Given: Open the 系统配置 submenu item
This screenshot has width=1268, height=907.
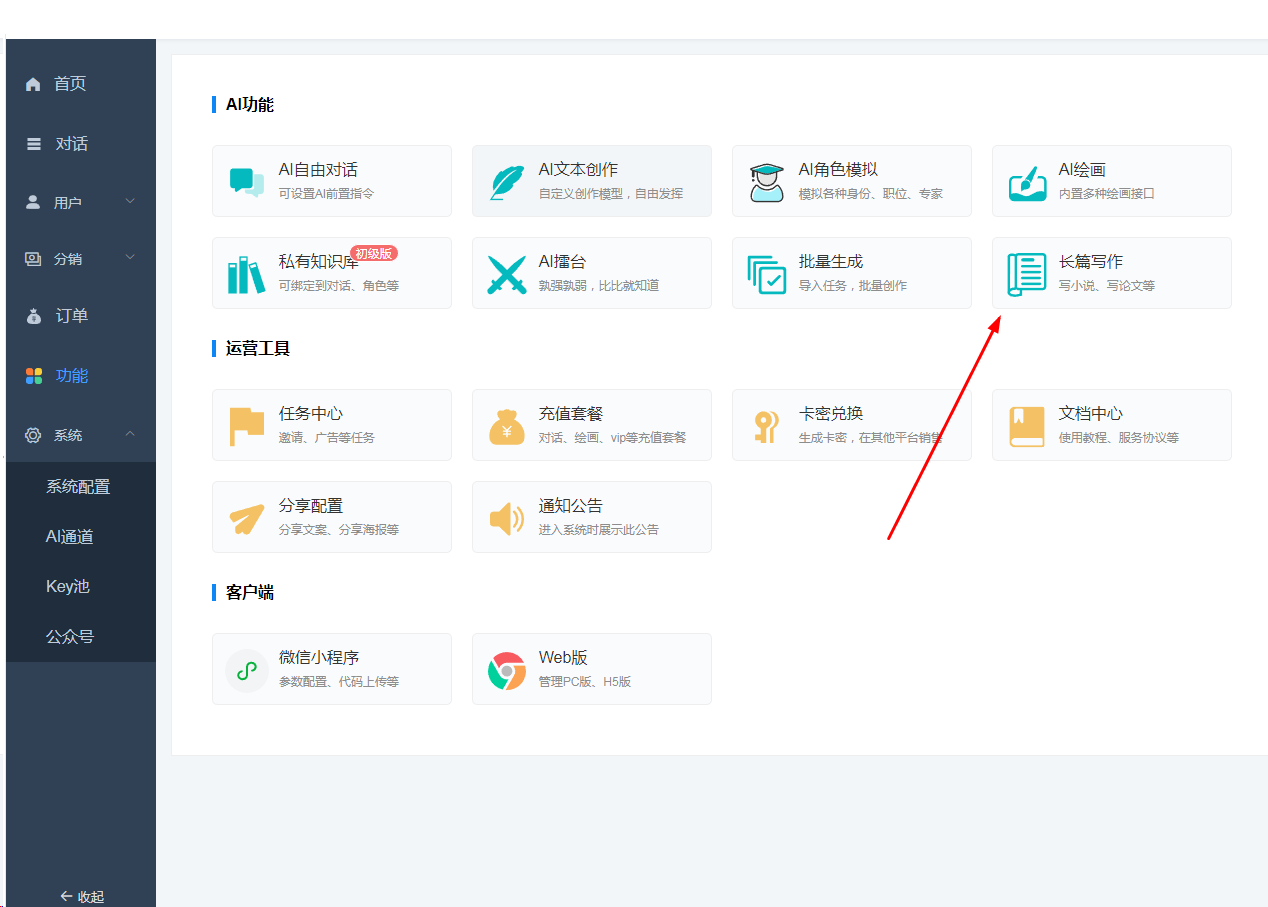Looking at the screenshot, I should [x=80, y=487].
